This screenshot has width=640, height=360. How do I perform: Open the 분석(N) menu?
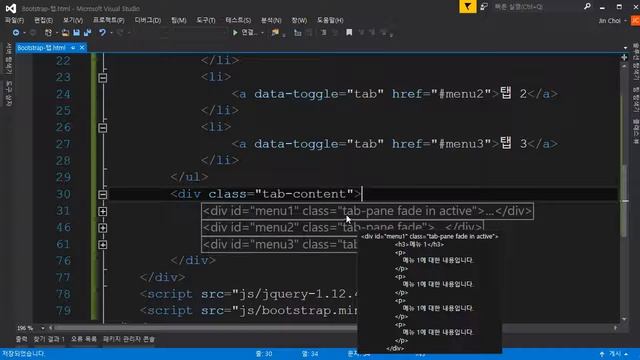[271, 20]
